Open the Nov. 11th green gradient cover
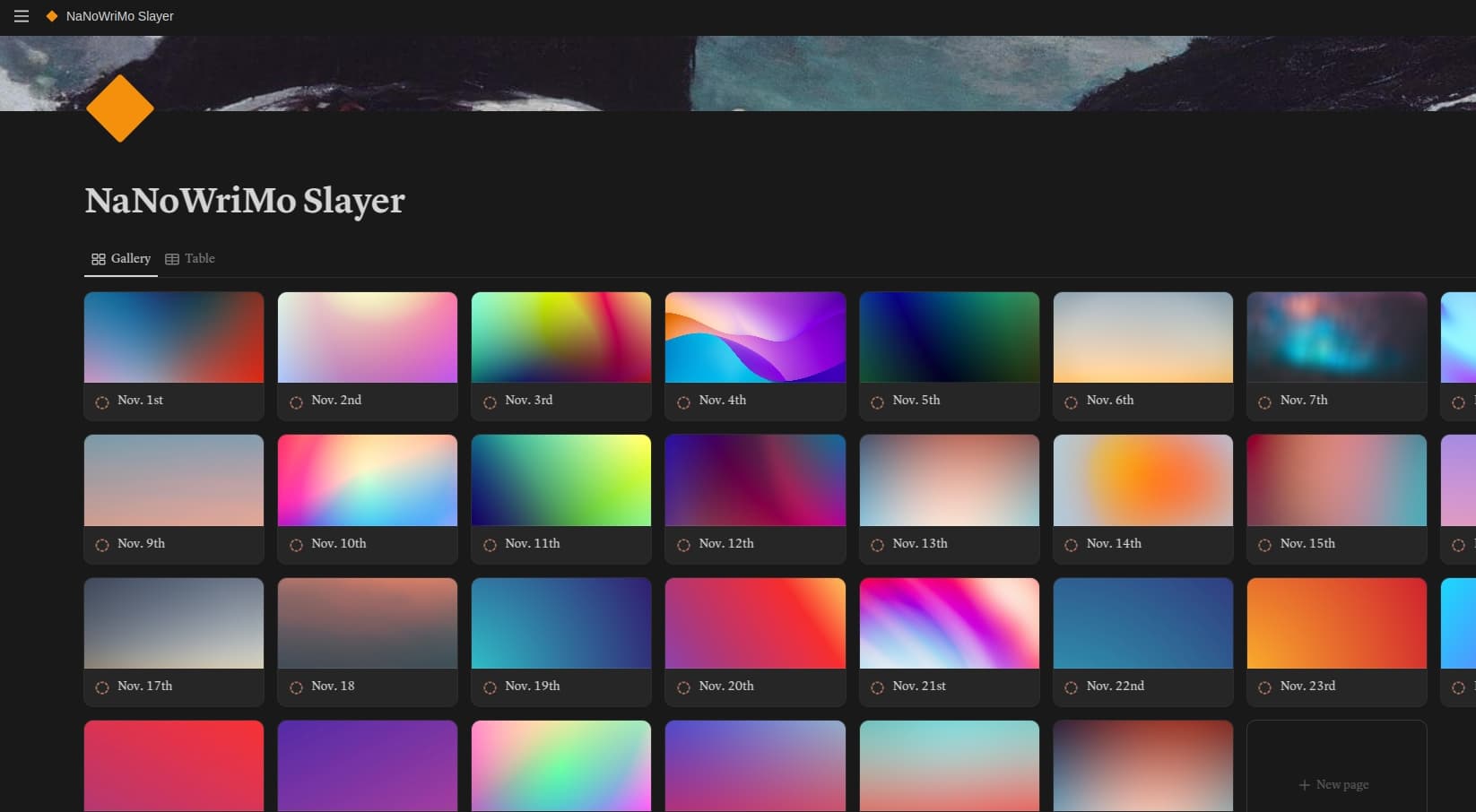The width and height of the screenshot is (1476, 812). pyautogui.click(x=561, y=480)
